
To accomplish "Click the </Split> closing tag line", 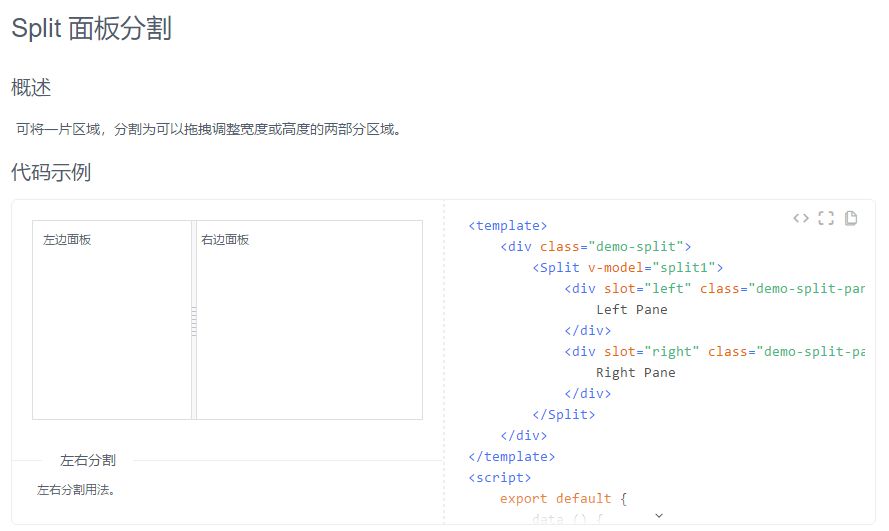I will tap(564, 414).
